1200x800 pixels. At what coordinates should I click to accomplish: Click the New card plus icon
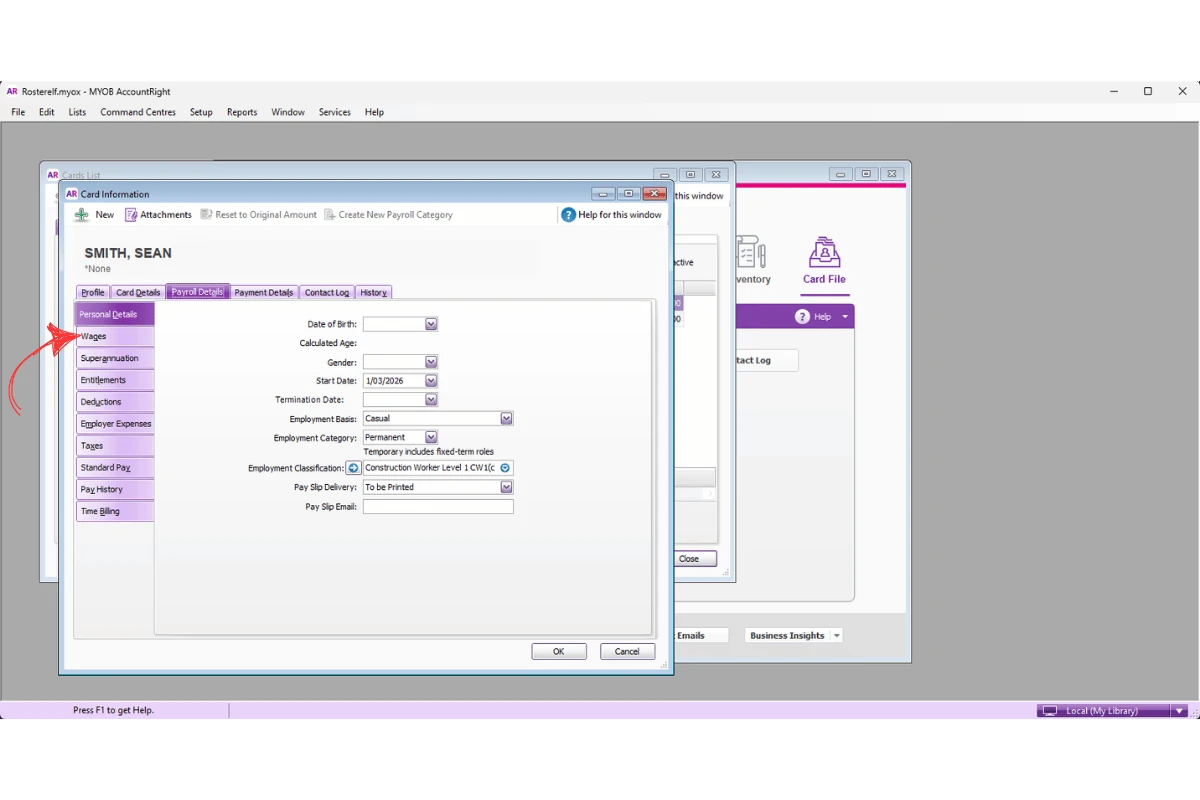click(82, 215)
